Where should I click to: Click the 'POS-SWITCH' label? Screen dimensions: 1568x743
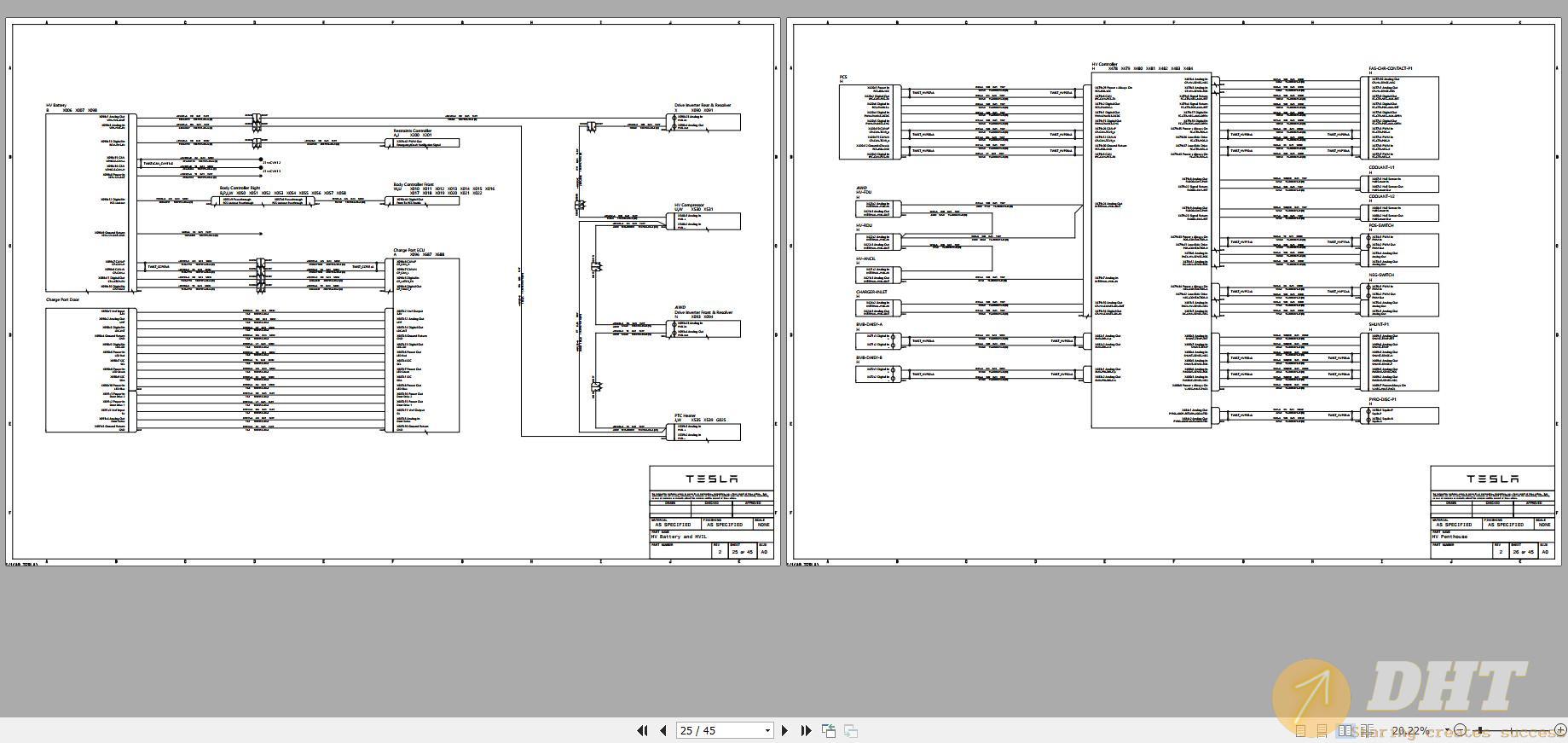coord(1381,225)
